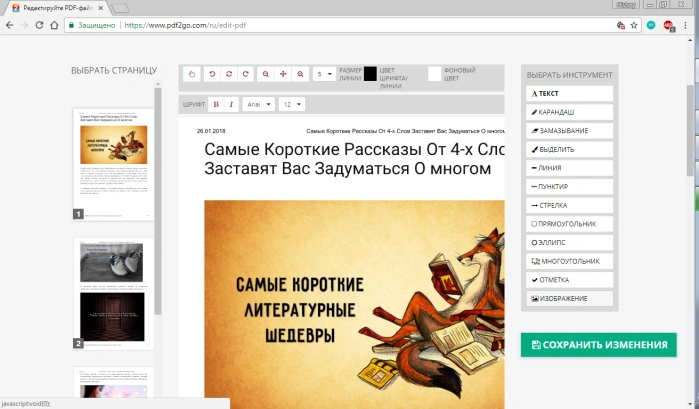
Task: Click the page vertical scrollbar
Action: click(x=691, y=129)
